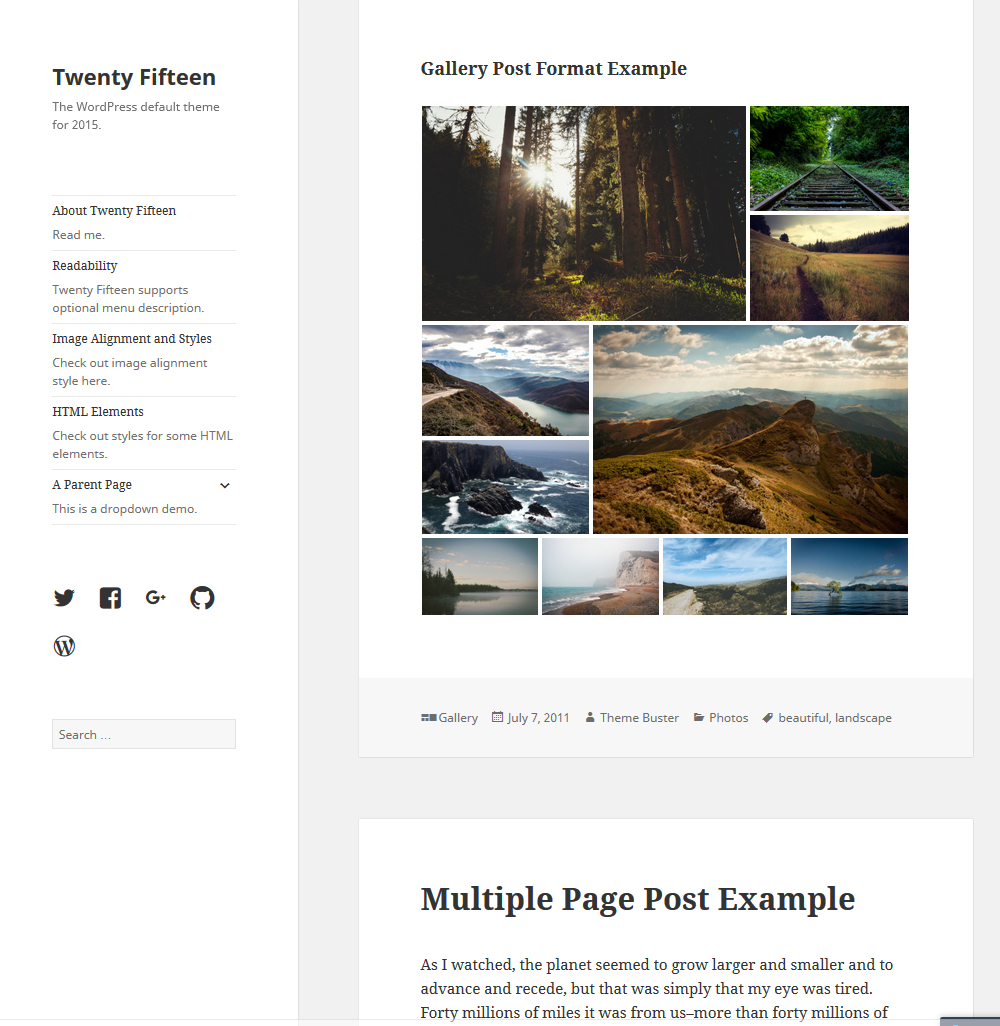Open the Photos category link
Viewport: 1000px width, 1026px height.
(x=728, y=718)
